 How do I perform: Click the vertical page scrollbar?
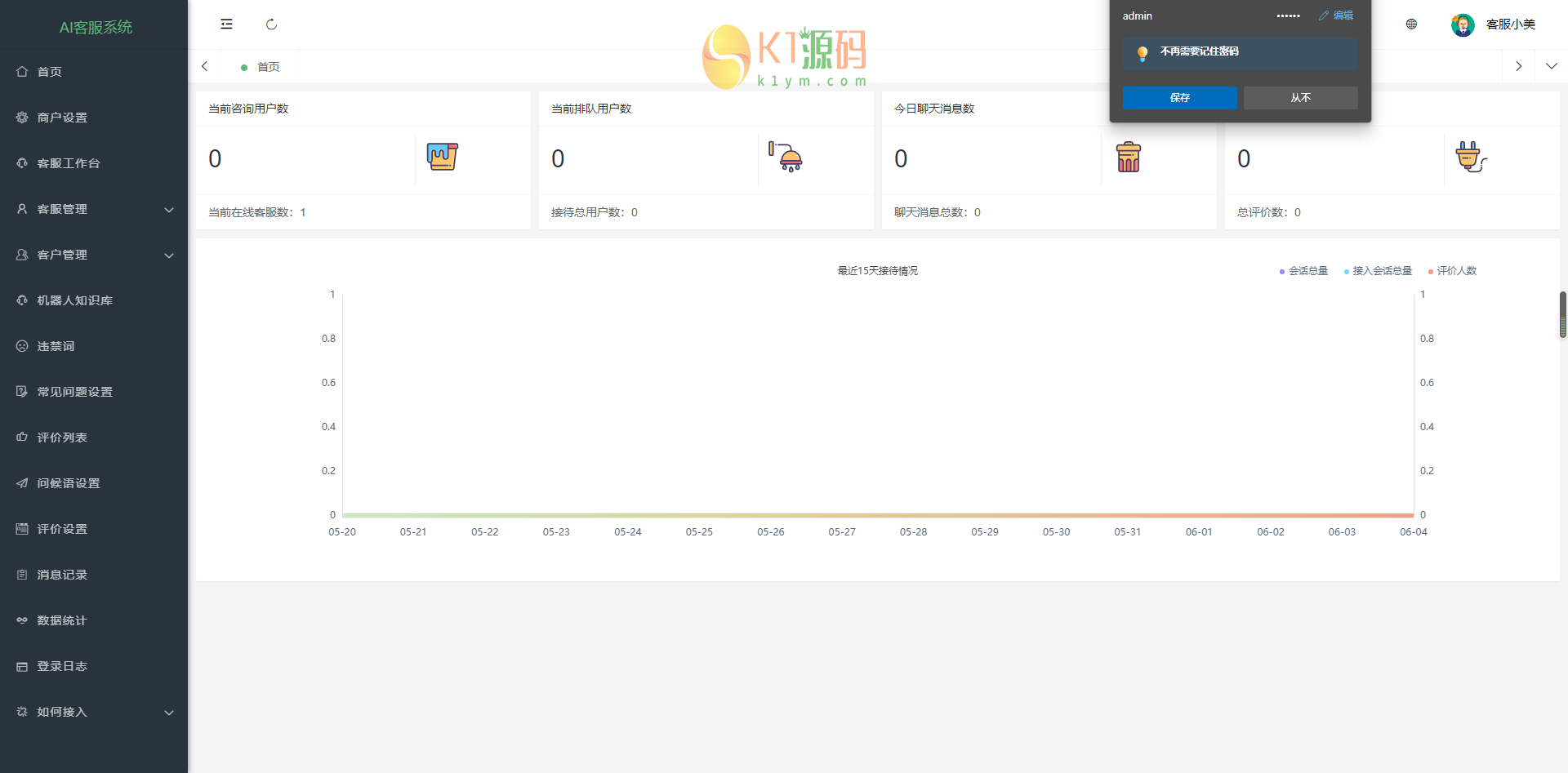[x=1562, y=314]
